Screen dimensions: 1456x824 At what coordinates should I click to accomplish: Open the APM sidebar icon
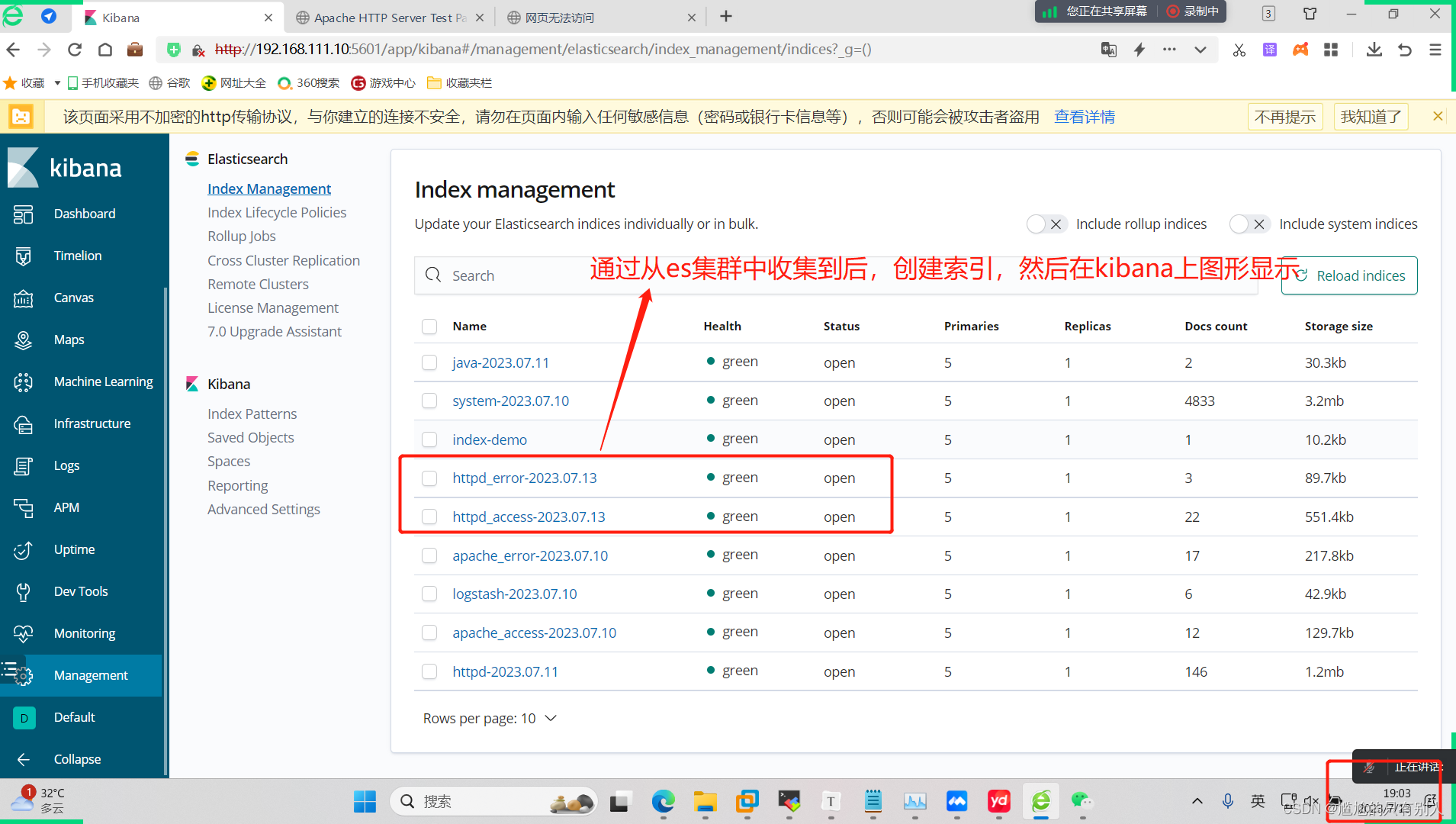[24, 508]
